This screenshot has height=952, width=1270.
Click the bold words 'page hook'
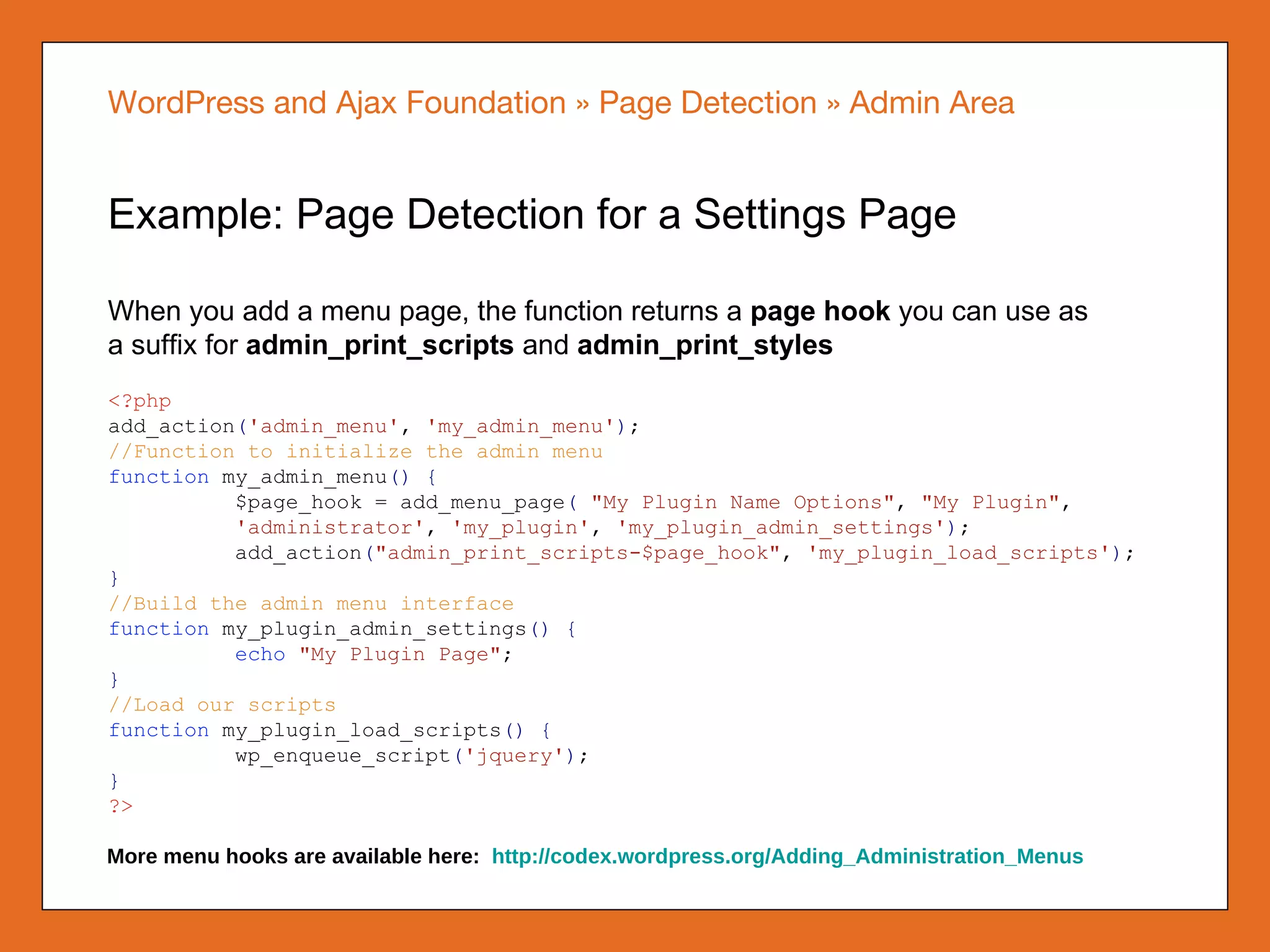[x=820, y=311]
